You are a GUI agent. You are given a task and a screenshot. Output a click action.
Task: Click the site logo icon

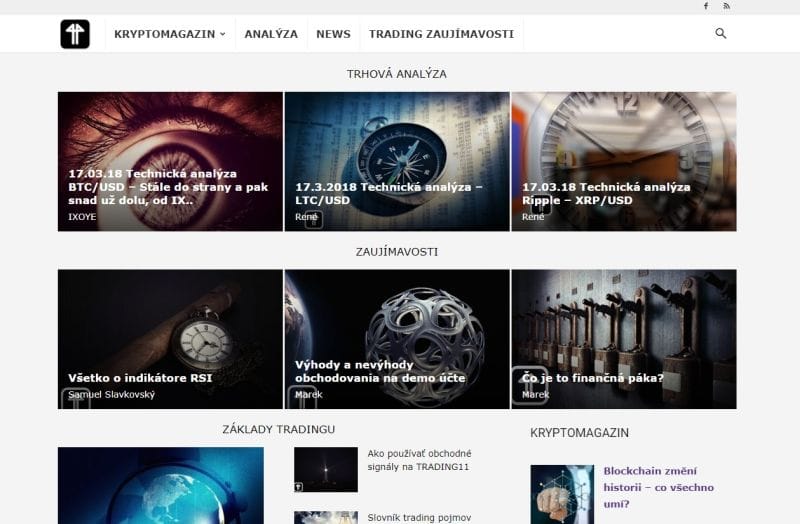click(75, 34)
